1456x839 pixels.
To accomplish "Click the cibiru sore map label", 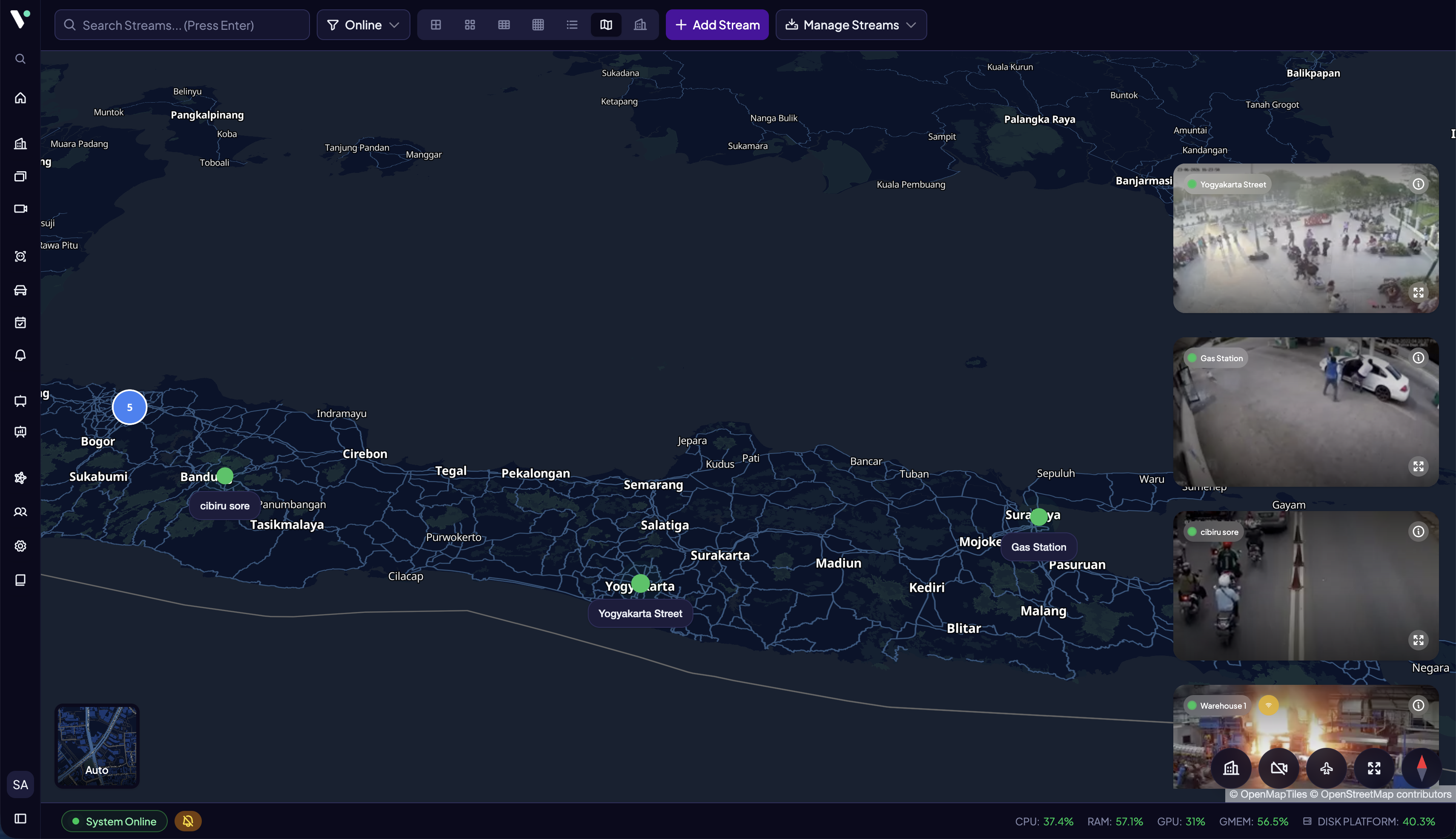I will [225, 506].
